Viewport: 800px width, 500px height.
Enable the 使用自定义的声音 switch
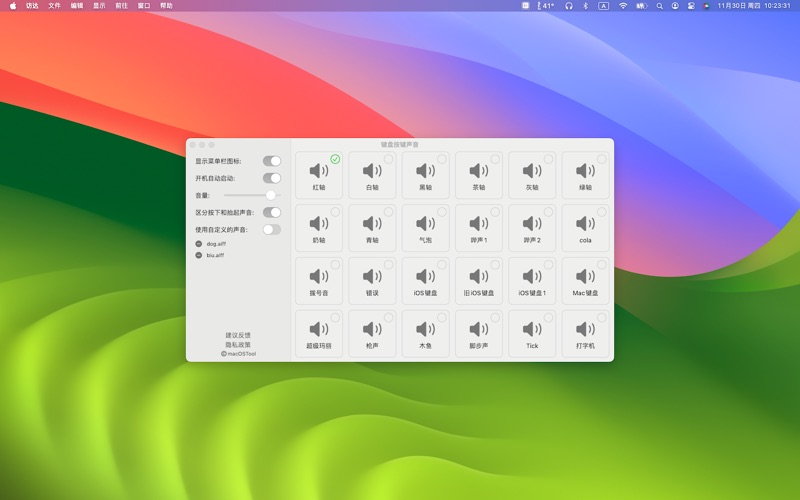tap(271, 229)
